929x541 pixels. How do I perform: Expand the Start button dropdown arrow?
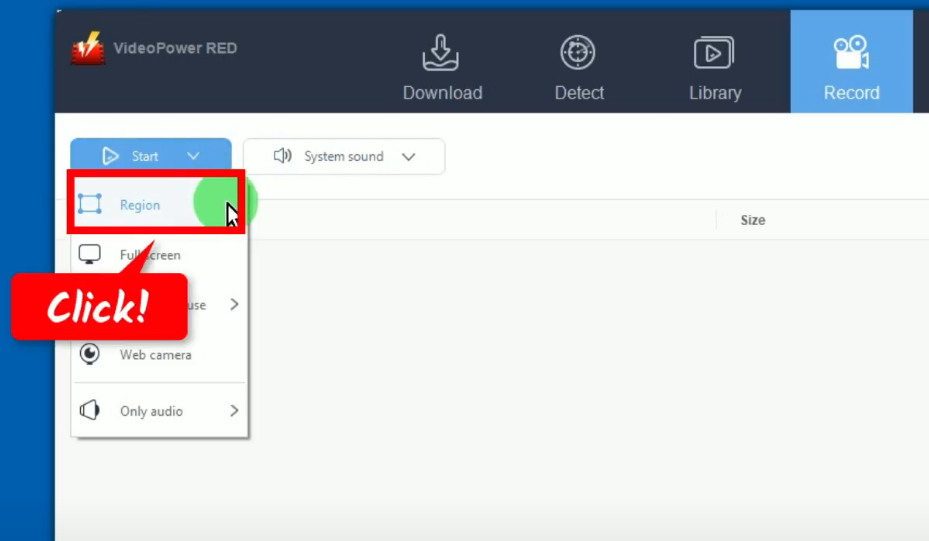[193, 156]
